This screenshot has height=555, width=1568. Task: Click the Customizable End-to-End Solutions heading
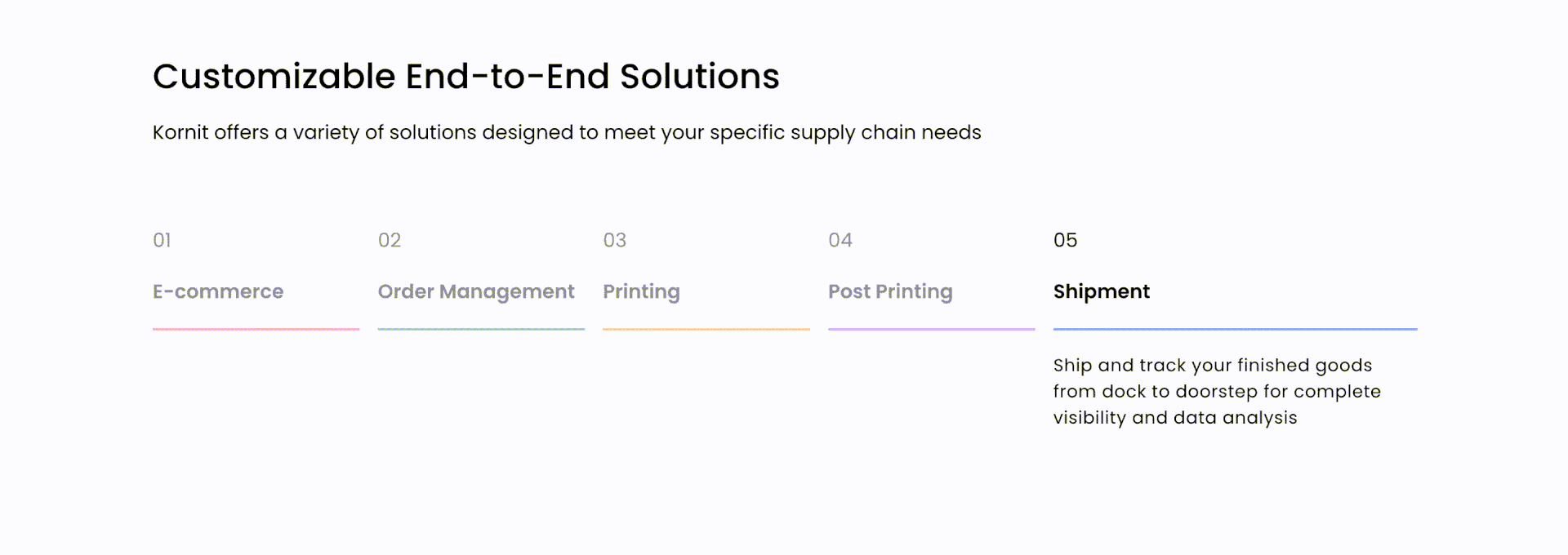(466, 77)
